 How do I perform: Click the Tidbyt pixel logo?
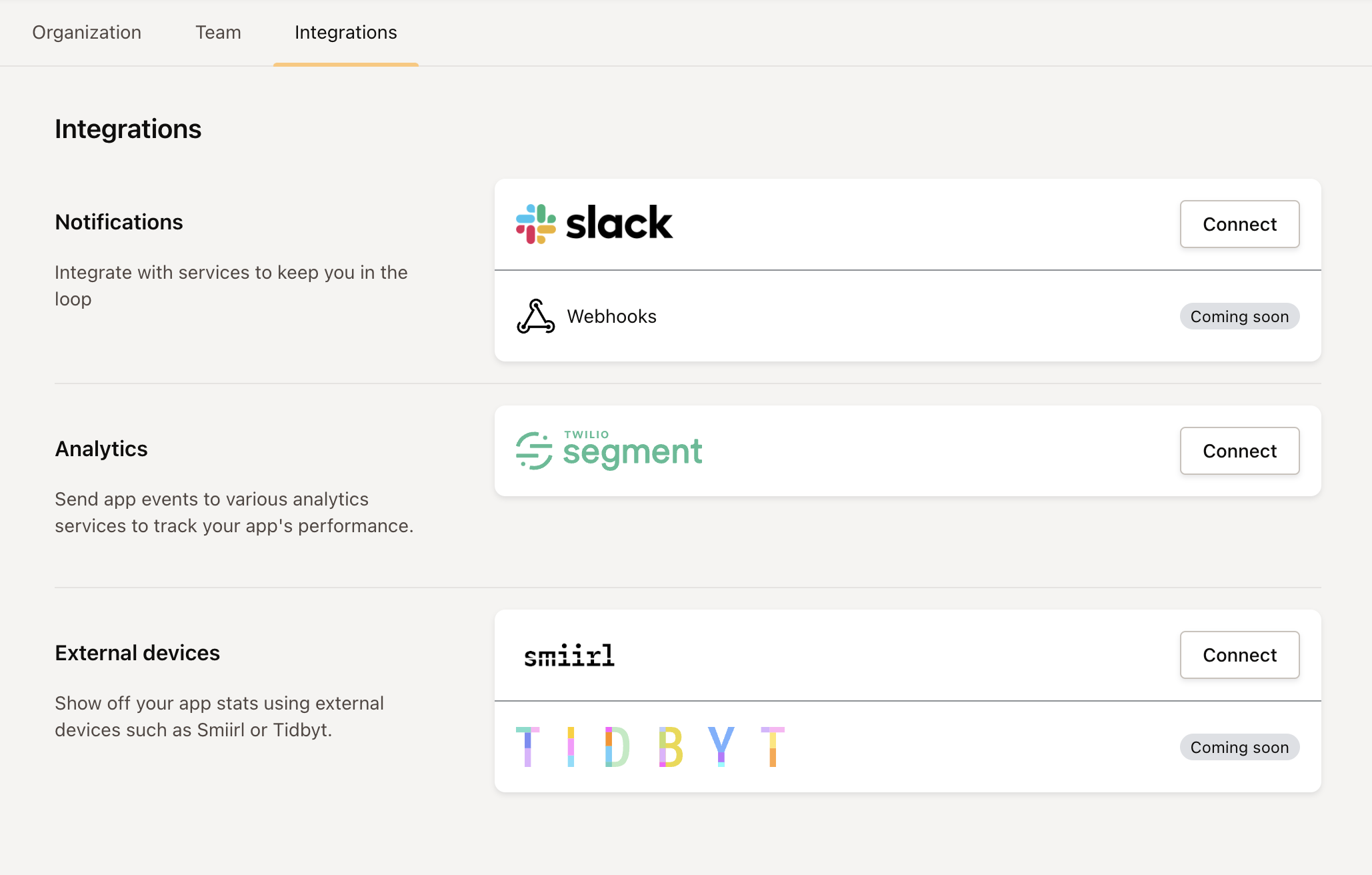click(x=650, y=747)
